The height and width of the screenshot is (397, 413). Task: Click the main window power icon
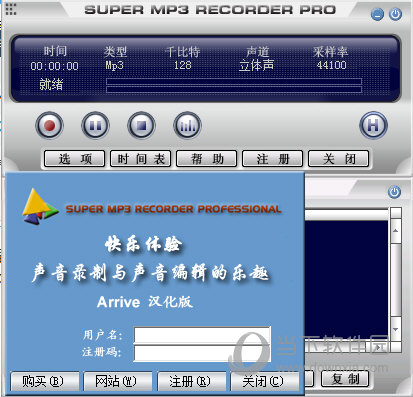(395, 14)
